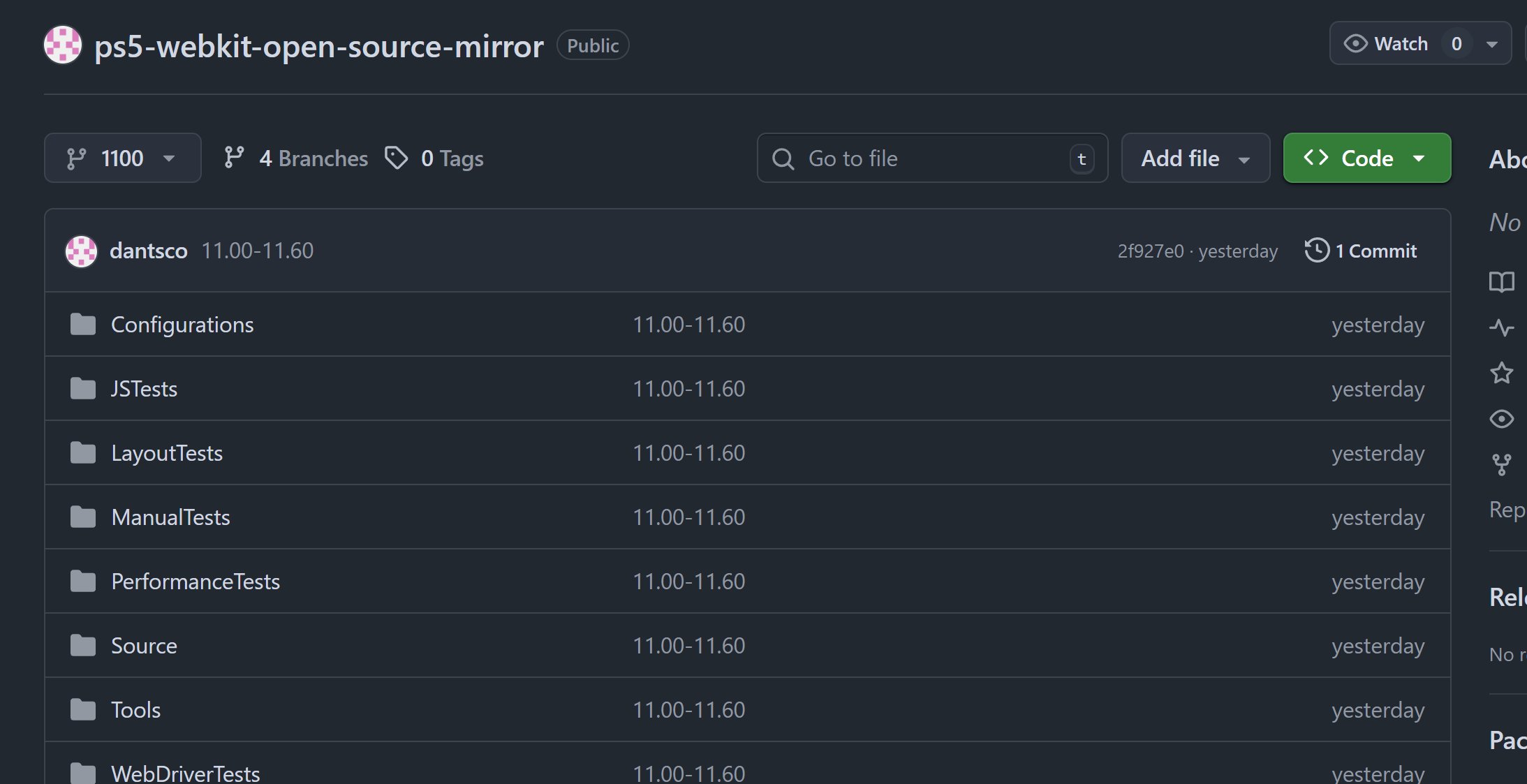Click the Configurations folder icon
1527x784 pixels.
[83, 325]
